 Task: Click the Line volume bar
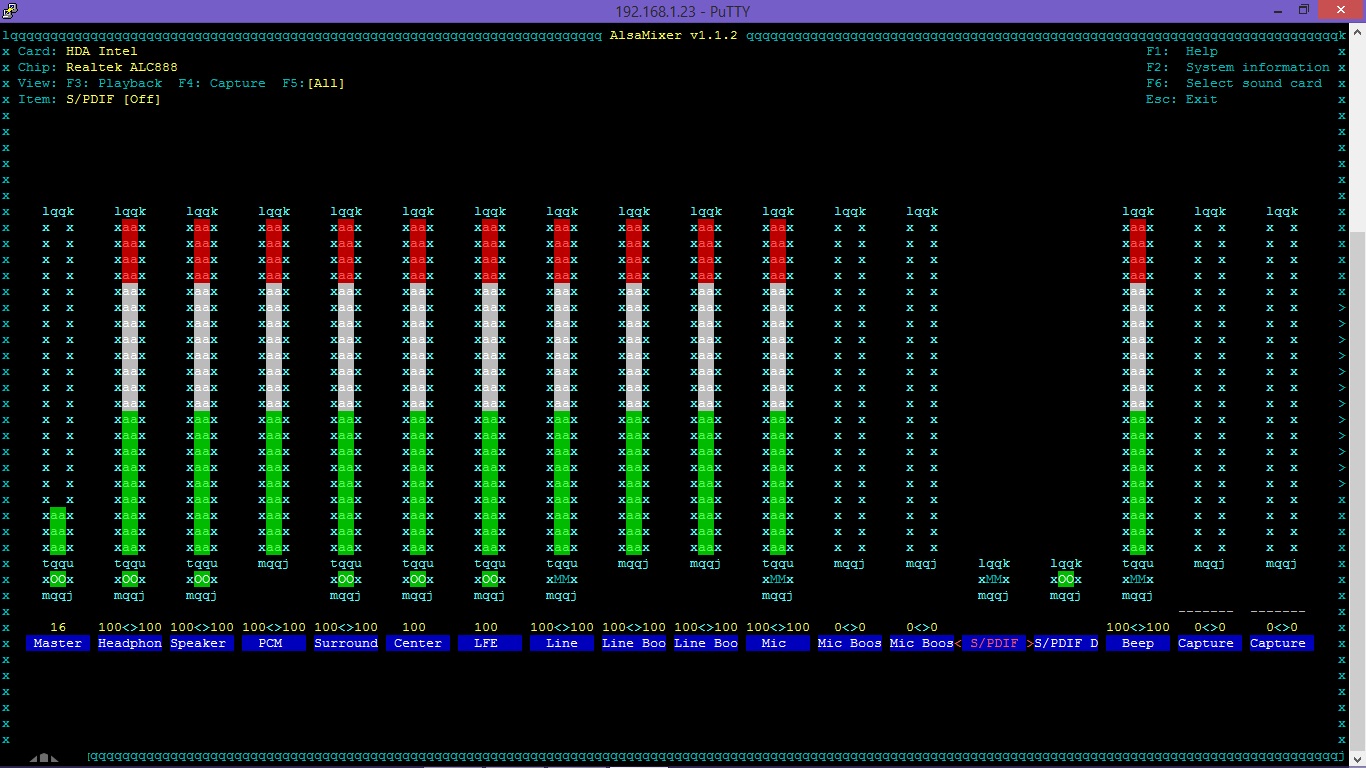click(x=562, y=387)
